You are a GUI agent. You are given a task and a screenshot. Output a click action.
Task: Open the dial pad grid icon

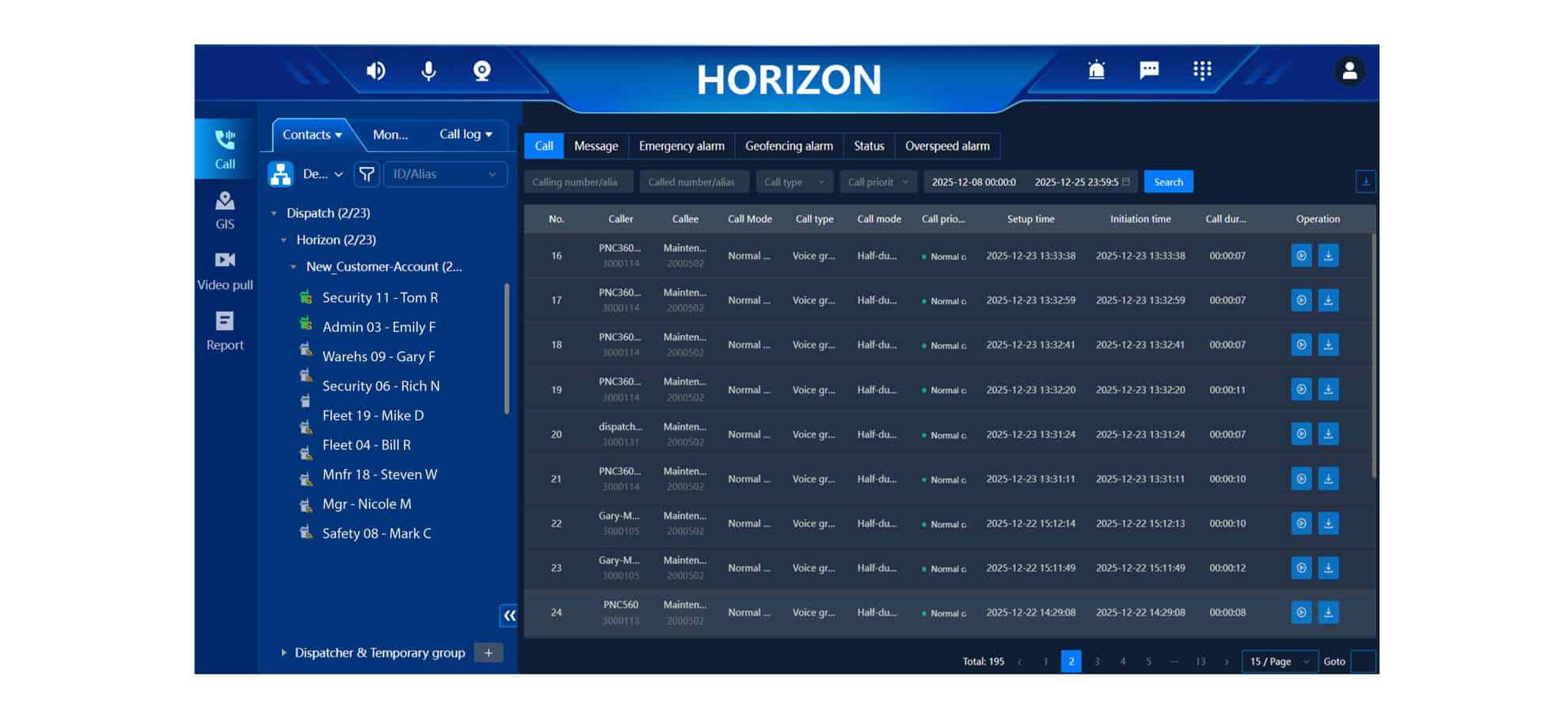pos(1202,71)
